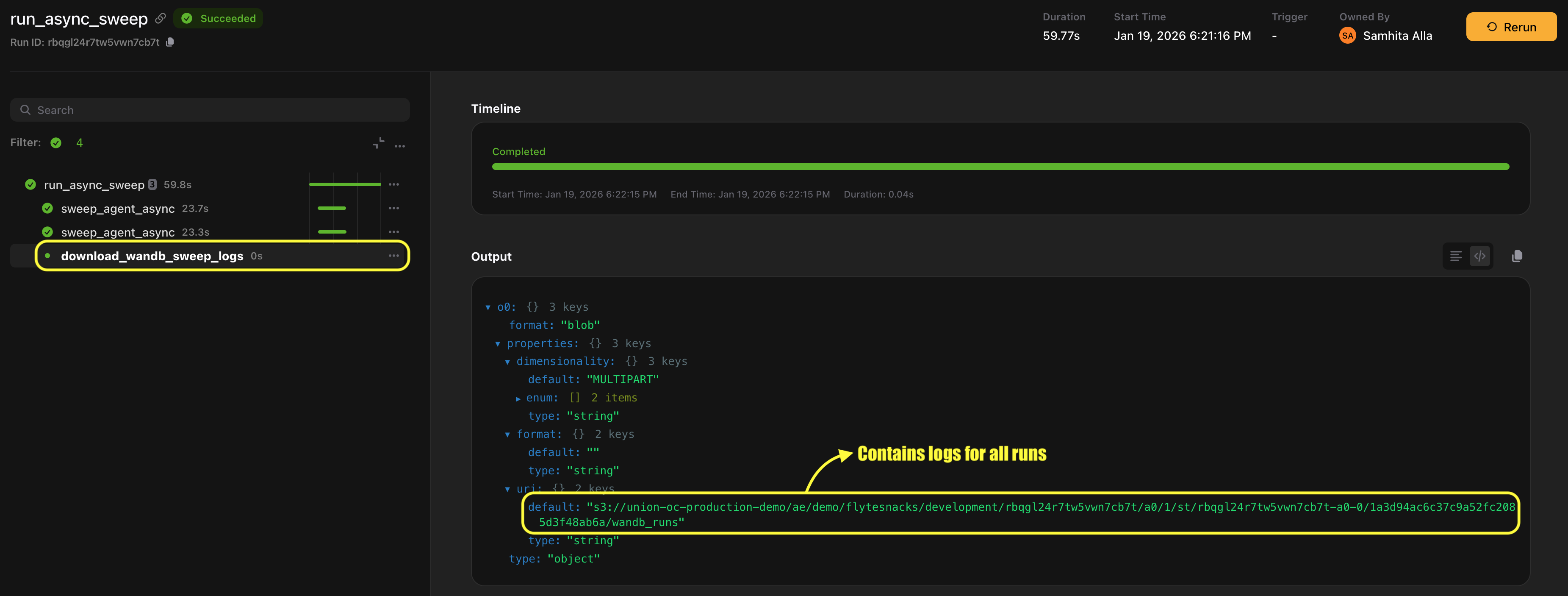Select the download_wandb_sweep_logs task
1568x596 pixels.
(x=152, y=256)
